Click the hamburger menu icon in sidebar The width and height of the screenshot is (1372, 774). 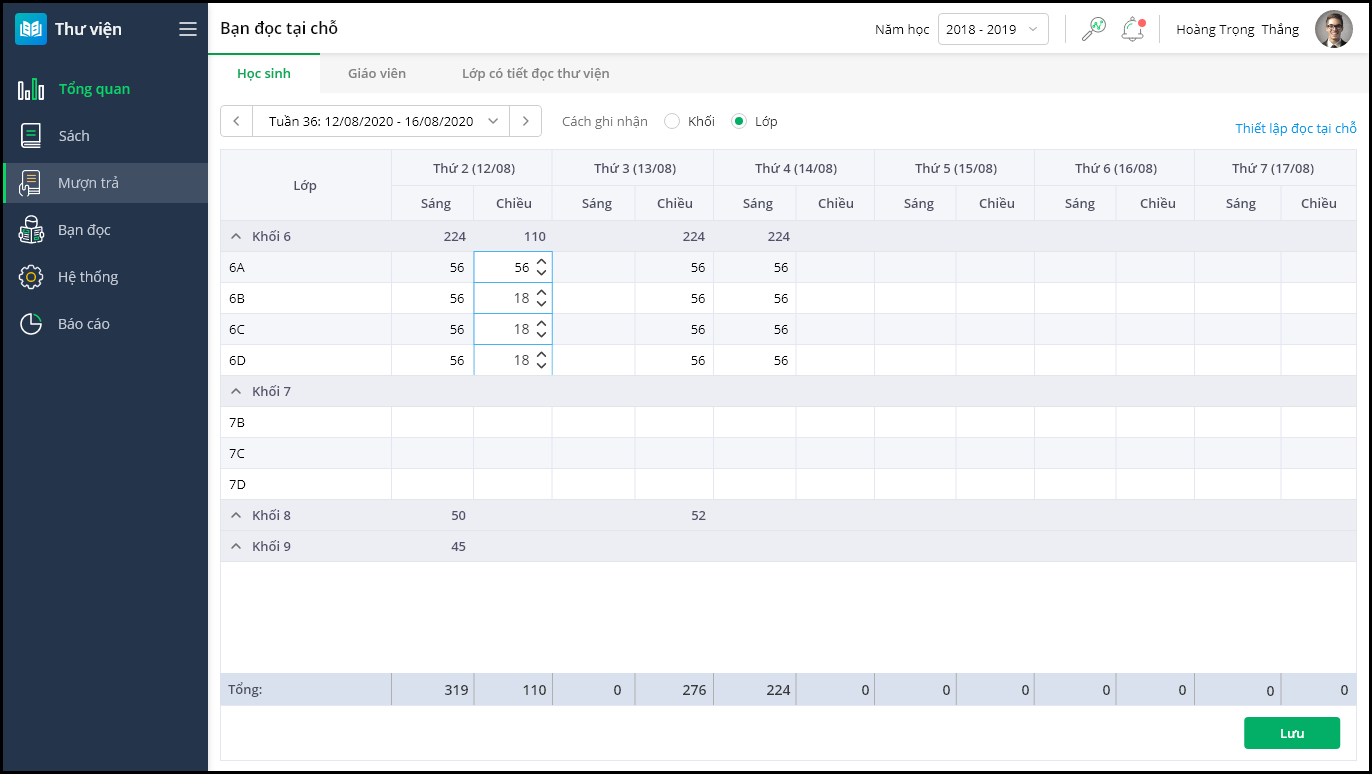(x=188, y=29)
